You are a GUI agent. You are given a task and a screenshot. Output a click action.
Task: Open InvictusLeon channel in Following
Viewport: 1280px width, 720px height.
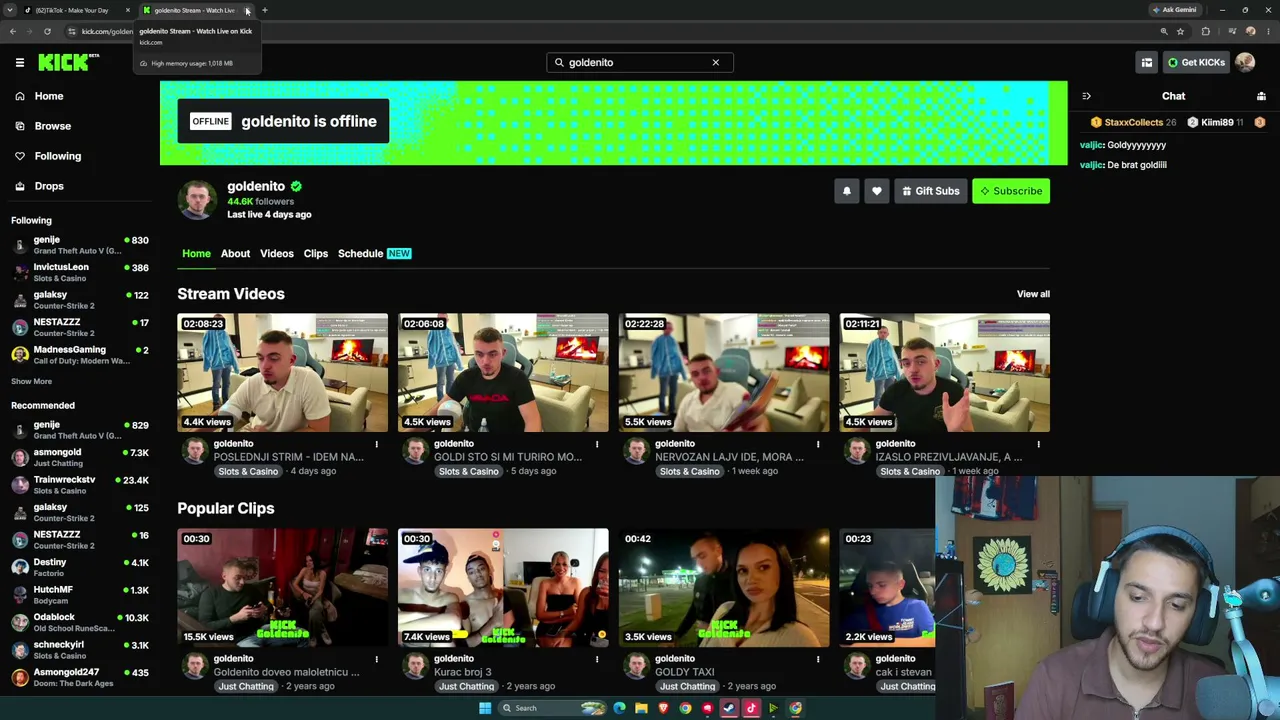tap(80, 272)
